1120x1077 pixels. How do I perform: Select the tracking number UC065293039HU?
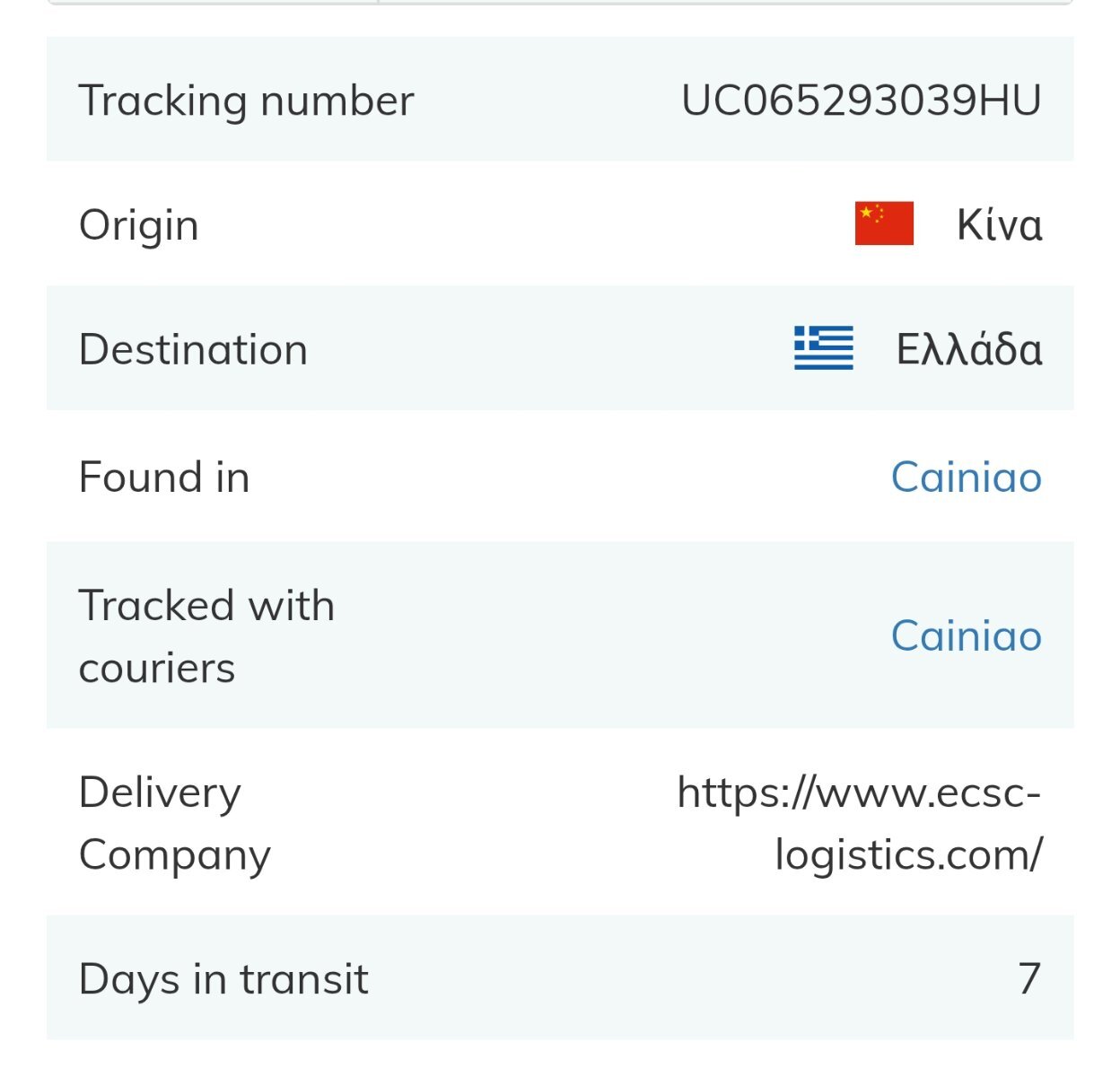coord(862,100)
